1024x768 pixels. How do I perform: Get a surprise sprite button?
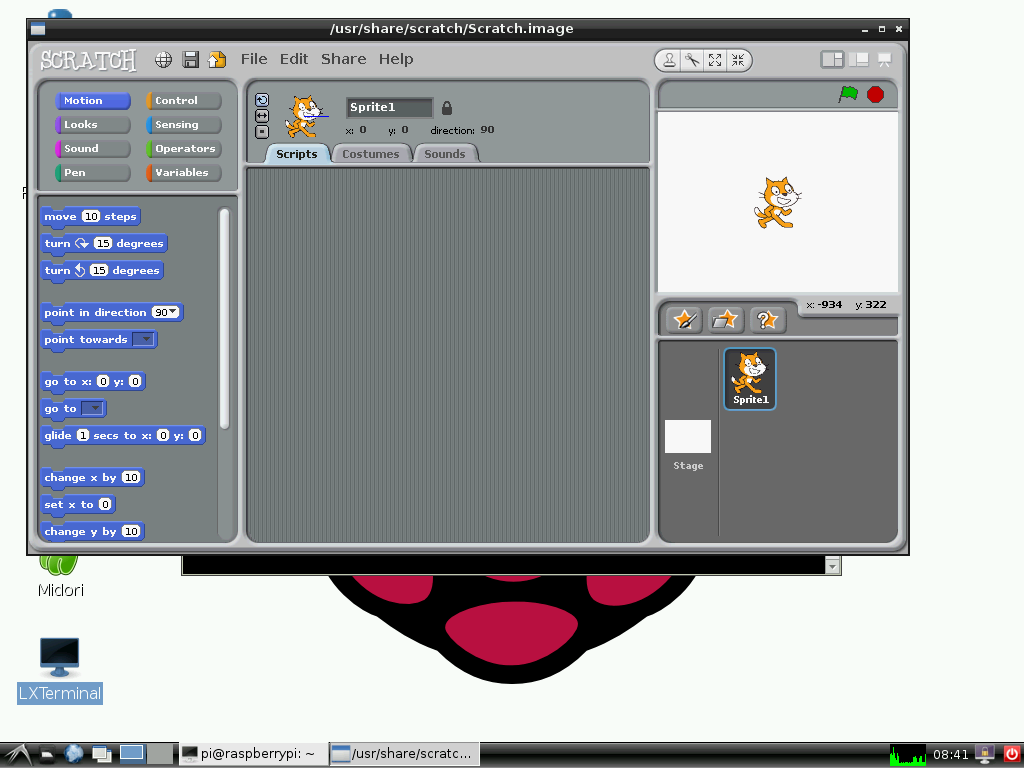pos(766,319)
